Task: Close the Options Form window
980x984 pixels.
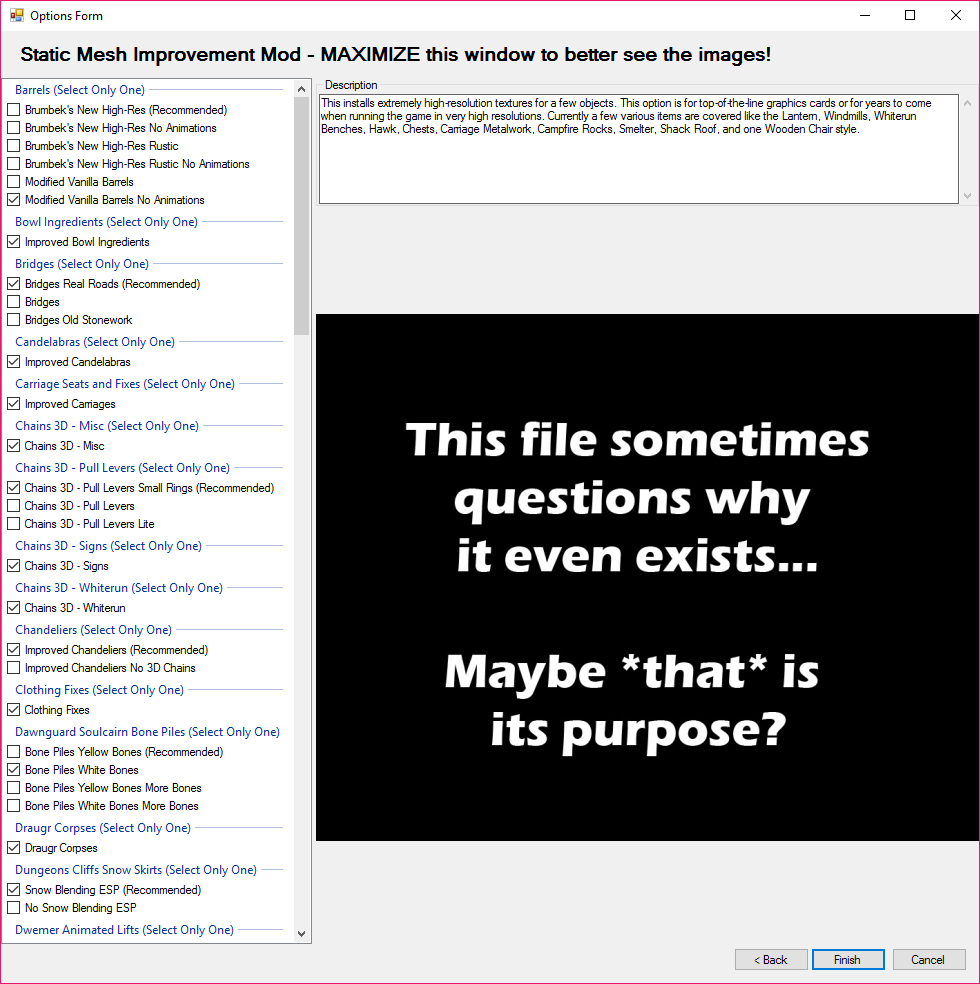Action: pyautogui.click(x=956, y=15)
